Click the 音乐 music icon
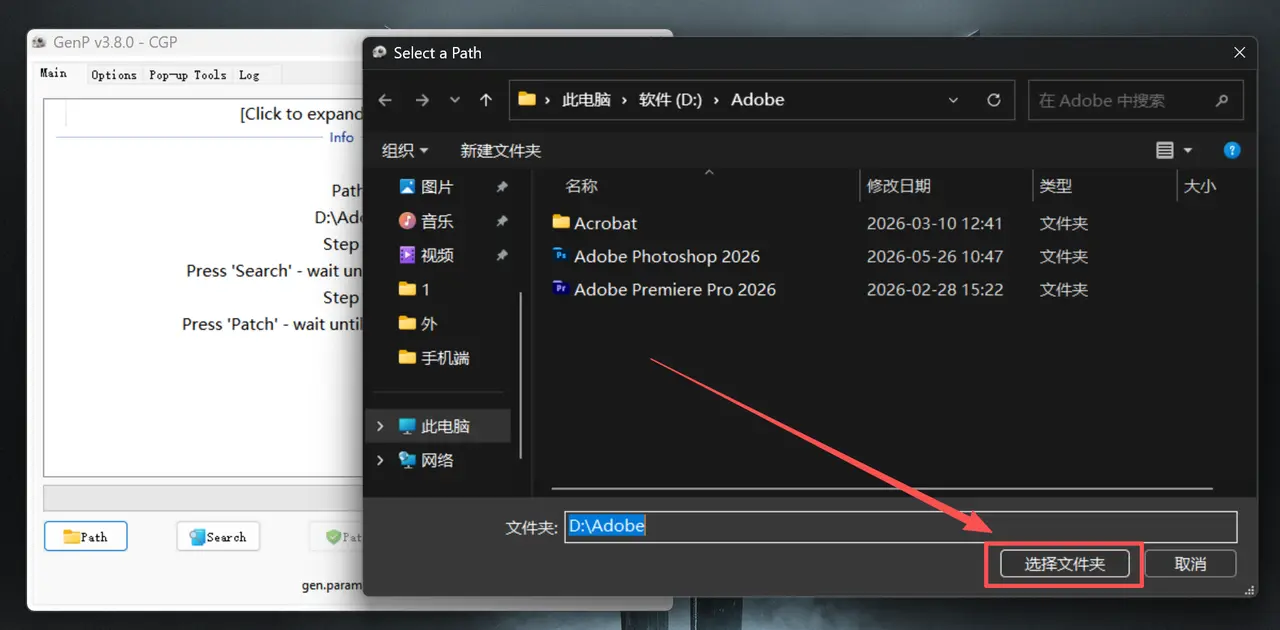 (x=407, y=221)
